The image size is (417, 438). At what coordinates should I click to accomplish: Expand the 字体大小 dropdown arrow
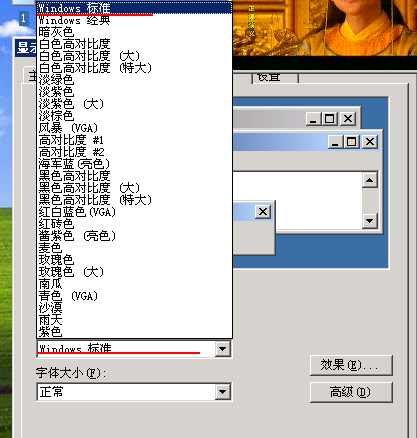click(x=223, y=392)
